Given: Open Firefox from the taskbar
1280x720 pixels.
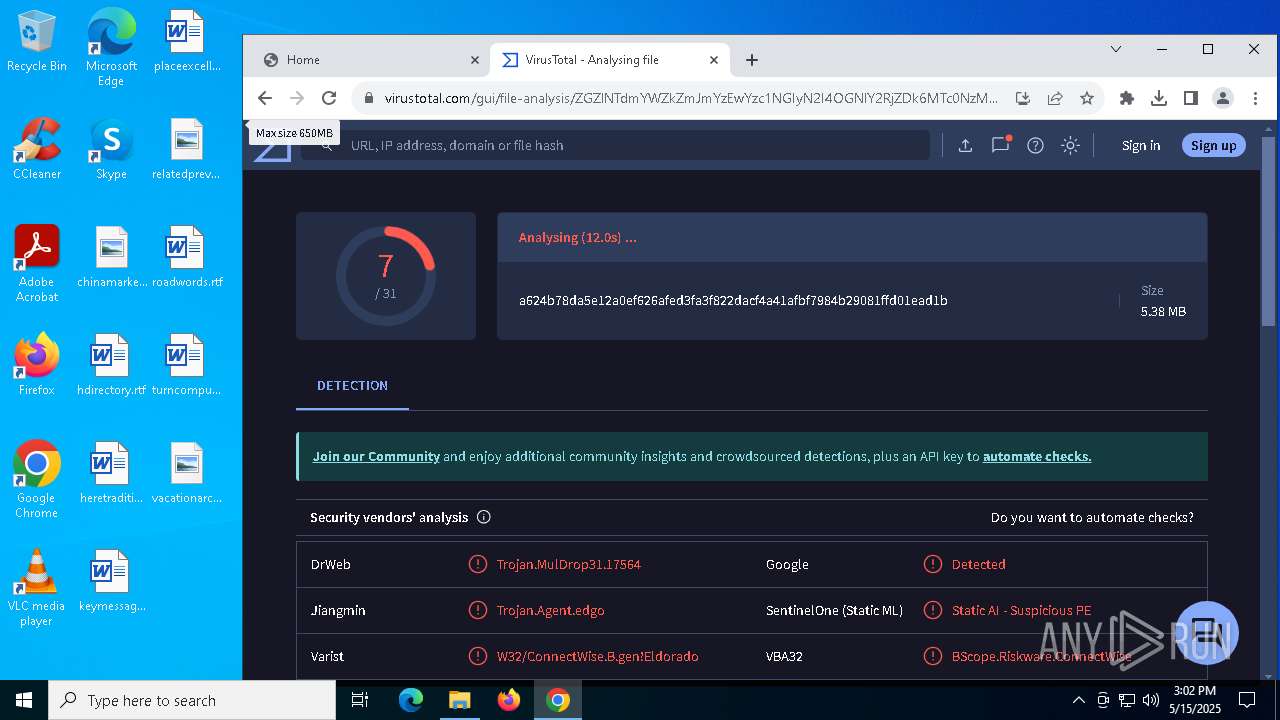Looking at the screenshot, I should coord(509,700).
